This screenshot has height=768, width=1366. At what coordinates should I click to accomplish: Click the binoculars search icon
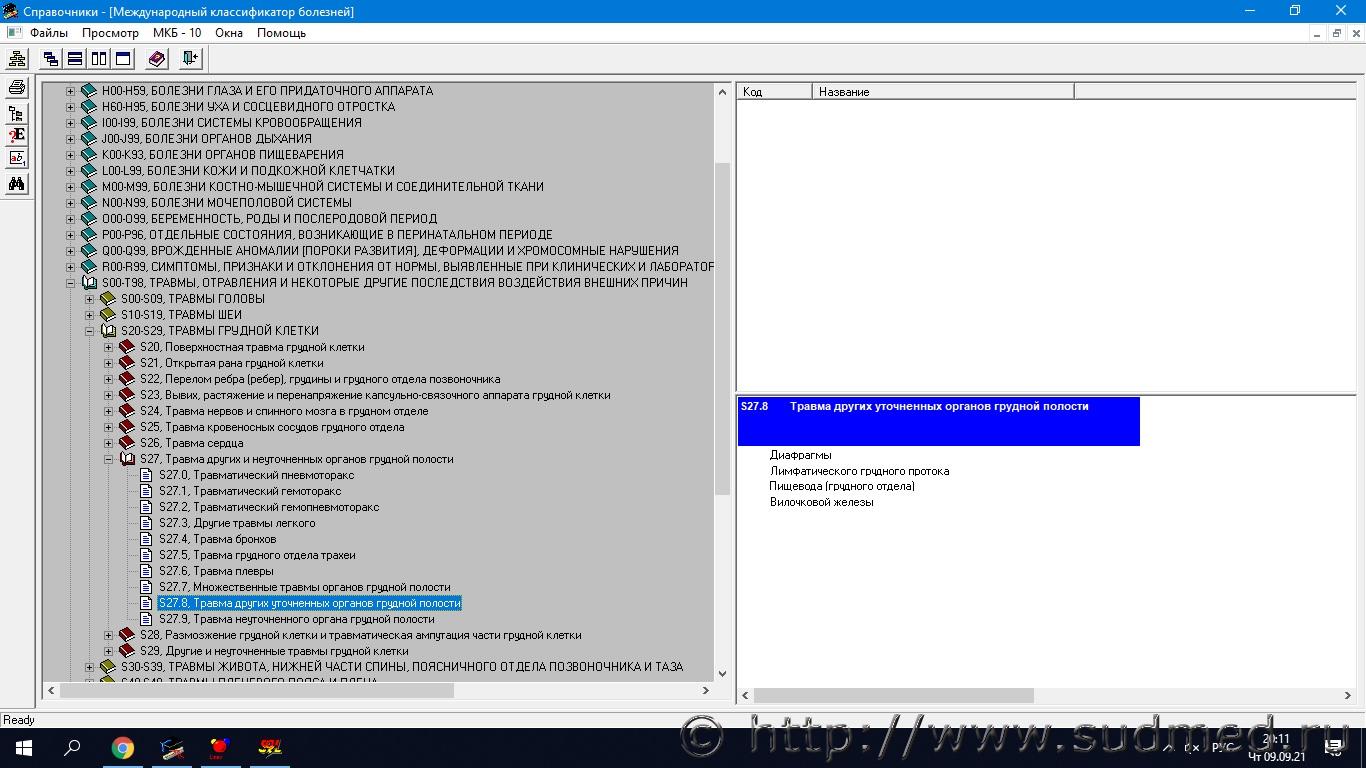click(16, 184)
